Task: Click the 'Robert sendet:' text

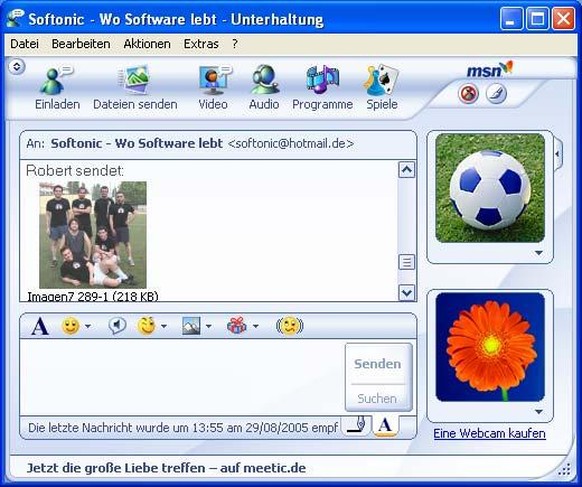Action: pos(75,171)
